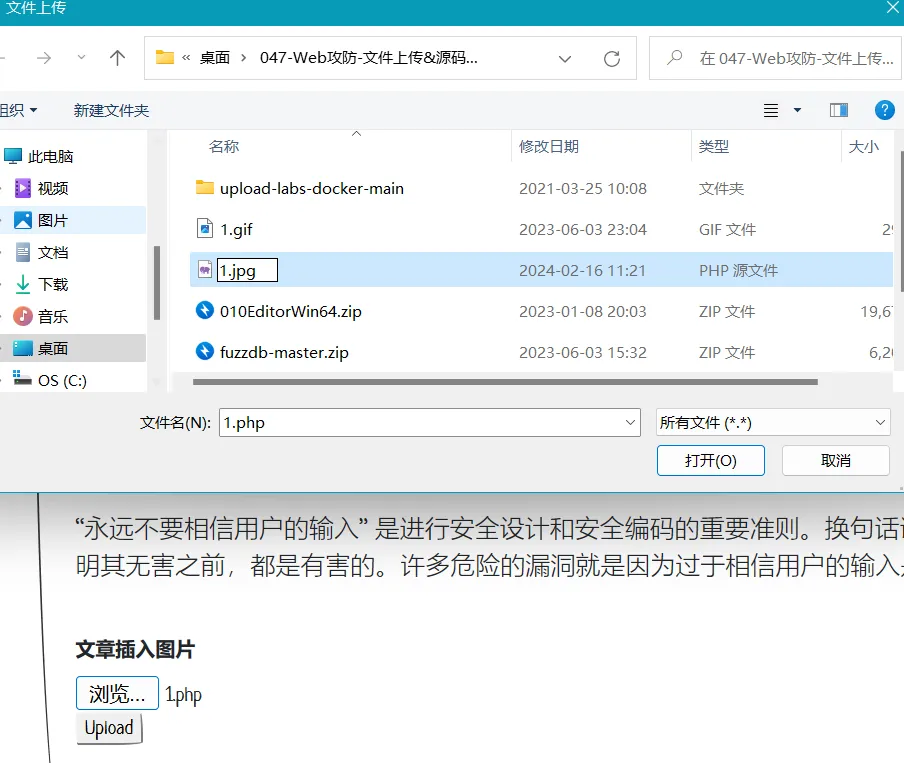This screenshot has width=904, height=763.
Task: Sort files by 修改日期 column header
Action: [549, 147]
